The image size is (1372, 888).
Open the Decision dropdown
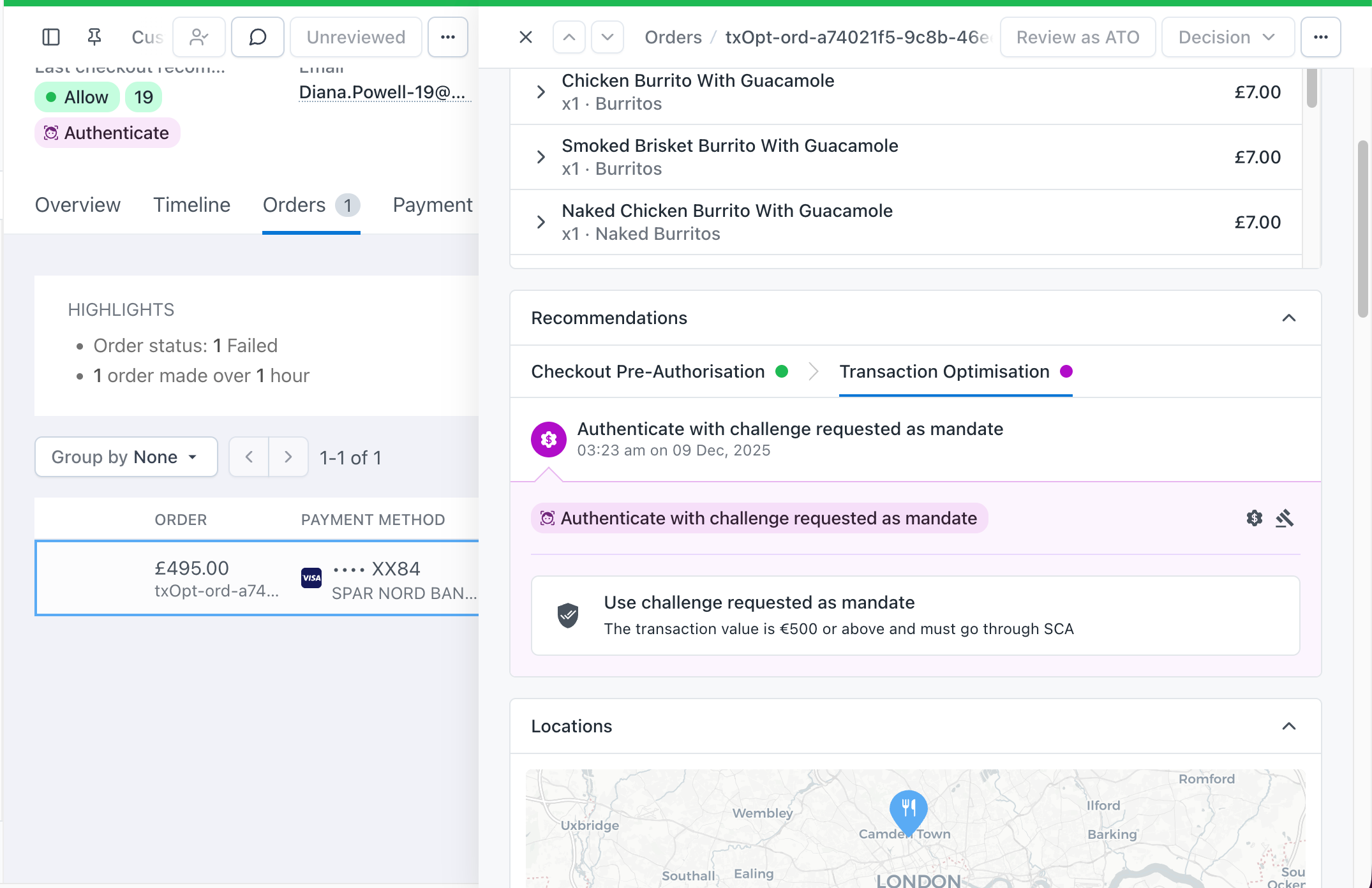1227,37
